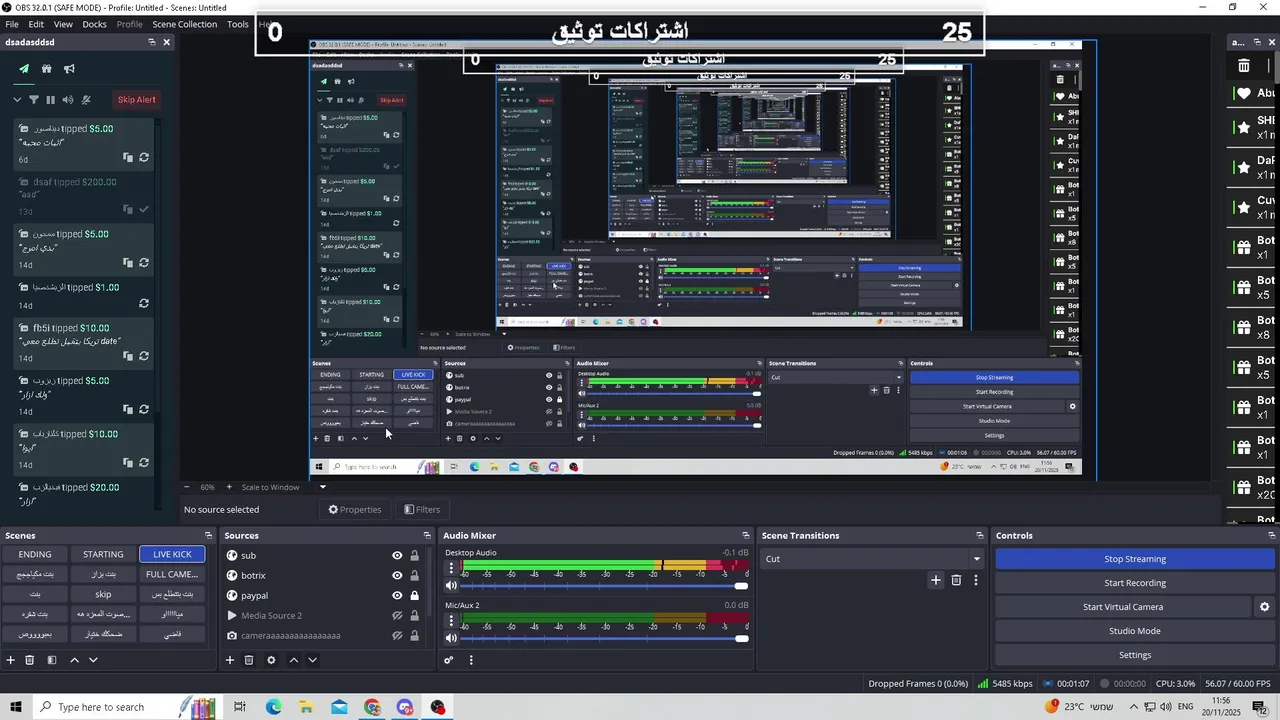Open the megaphone alerts tab in dock

pyautogui.click(x=69, y=69)
